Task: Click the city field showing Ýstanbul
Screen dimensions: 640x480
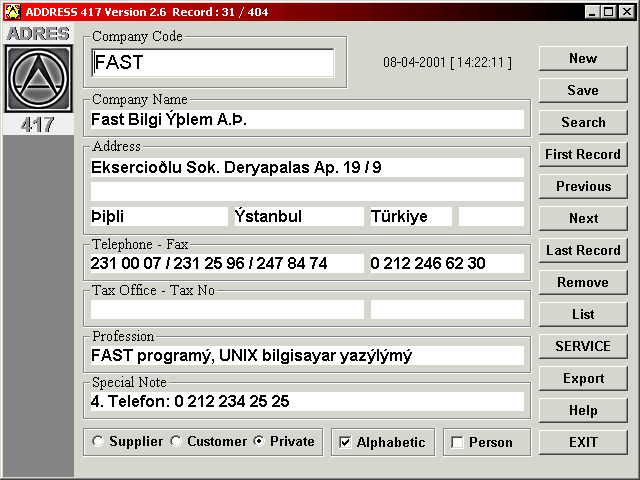Action: tap(299, 216)
